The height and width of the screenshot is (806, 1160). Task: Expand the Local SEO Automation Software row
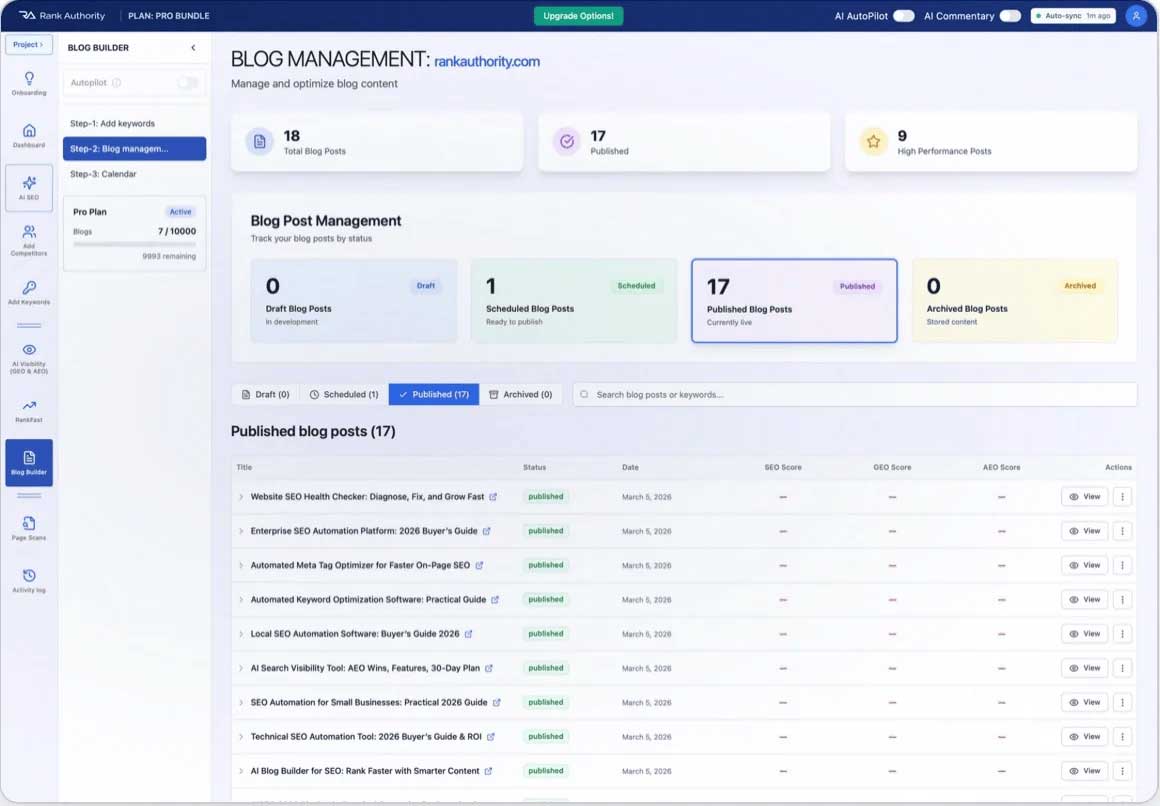tap(240, 634)
